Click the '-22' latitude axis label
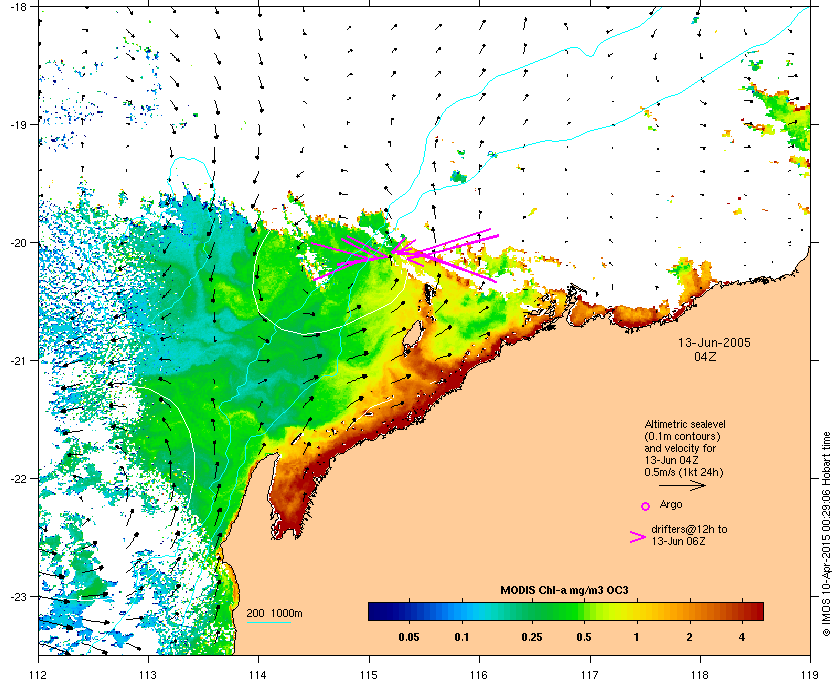The width and height of the screenshot is (840, 680). pos(18,479)
